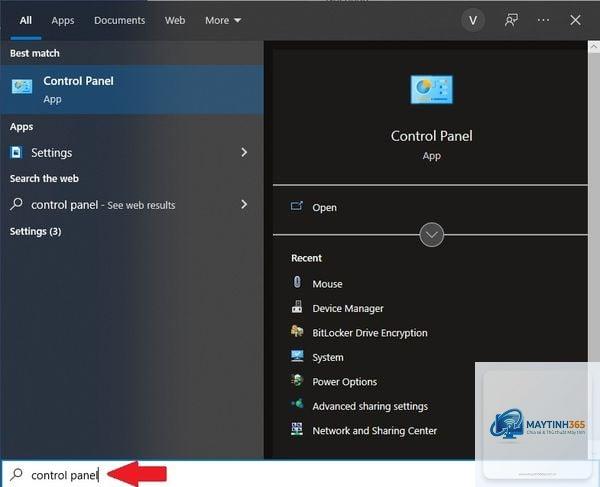Click the Power Options icon
The height and width of the screenshot is (487, 600).
(x=297, y=381)
